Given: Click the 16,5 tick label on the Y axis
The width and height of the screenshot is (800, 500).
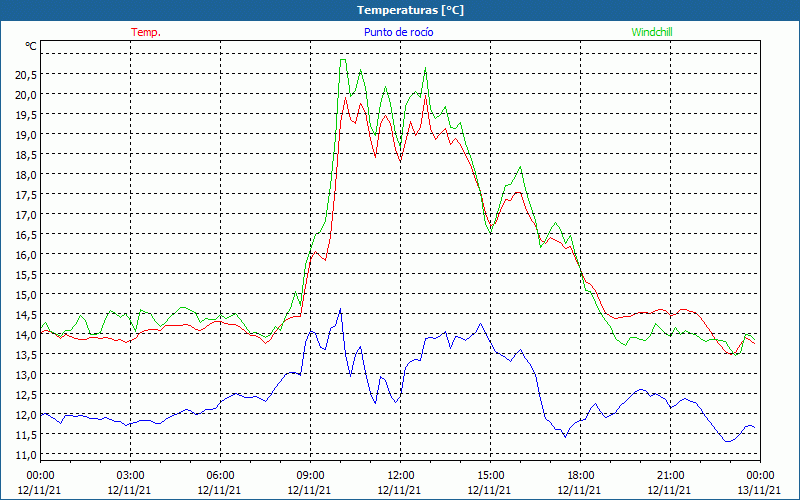Looking at the screenshot, I should tap(25, 234).
